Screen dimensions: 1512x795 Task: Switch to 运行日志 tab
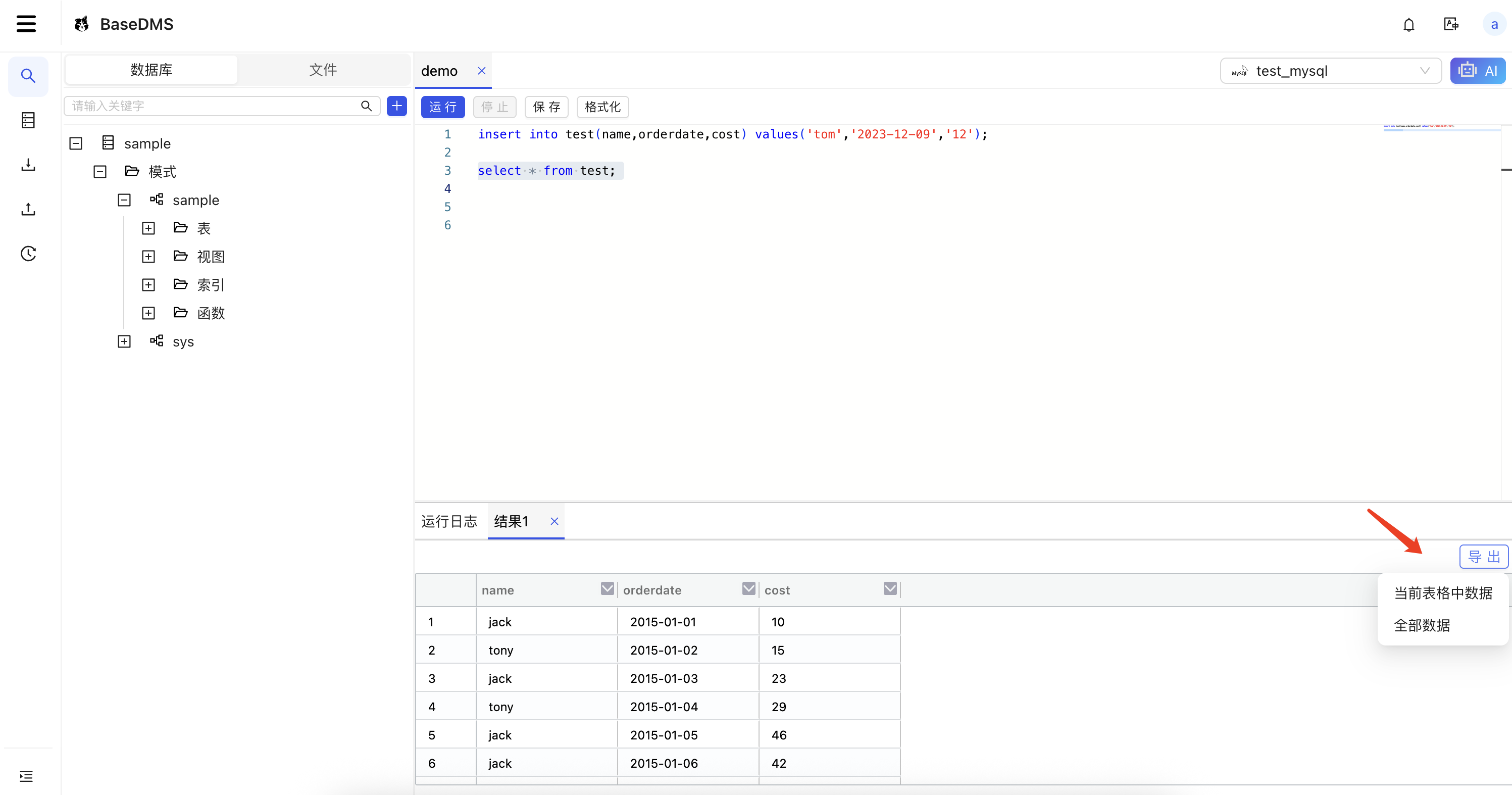449,521
